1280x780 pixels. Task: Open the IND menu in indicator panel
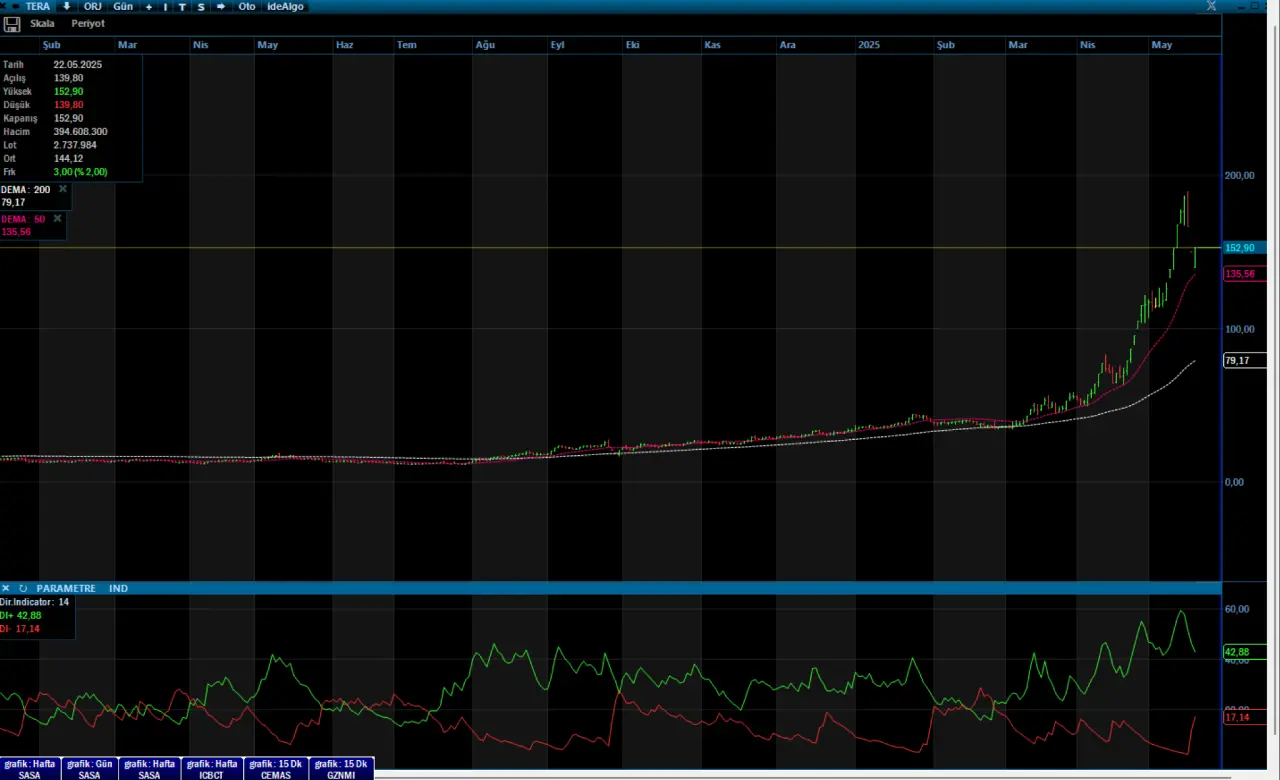click(x=118, y=588)
